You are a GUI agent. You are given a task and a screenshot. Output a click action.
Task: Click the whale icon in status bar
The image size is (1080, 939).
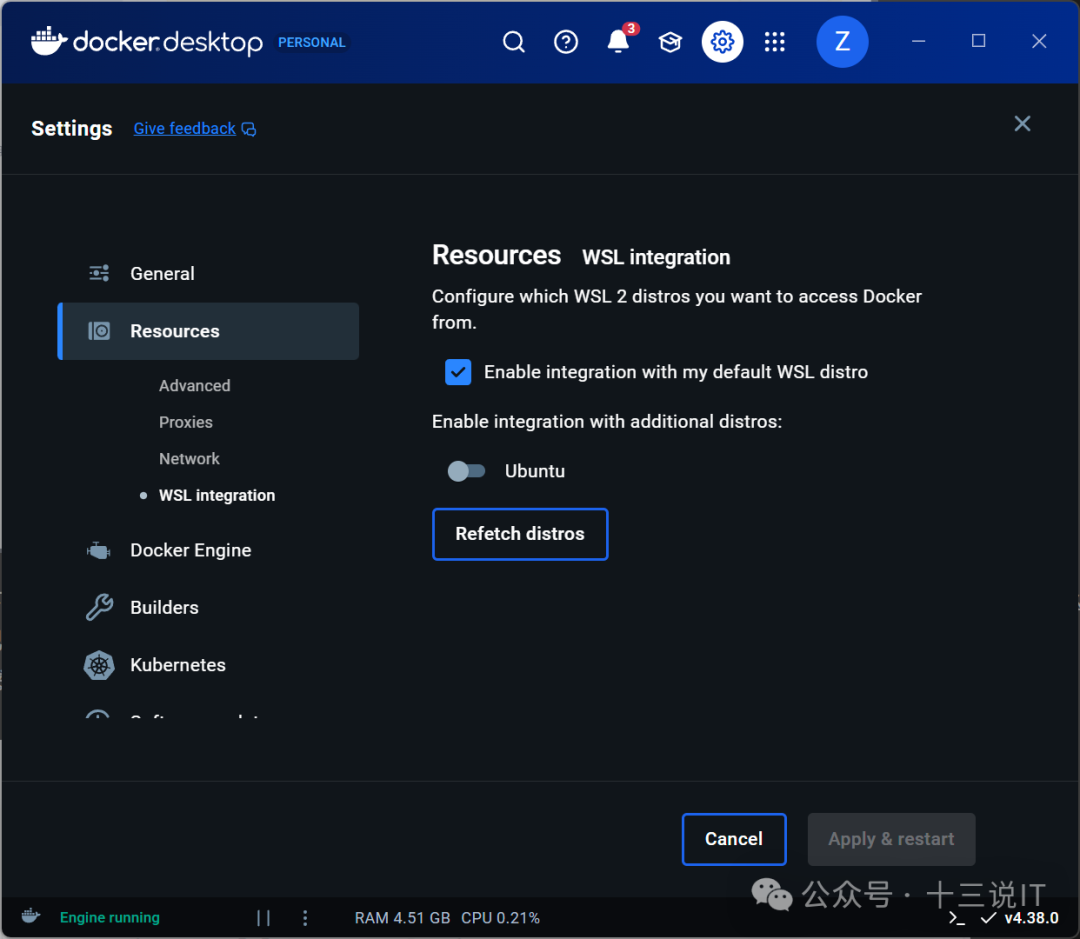(x=31, y=916)
